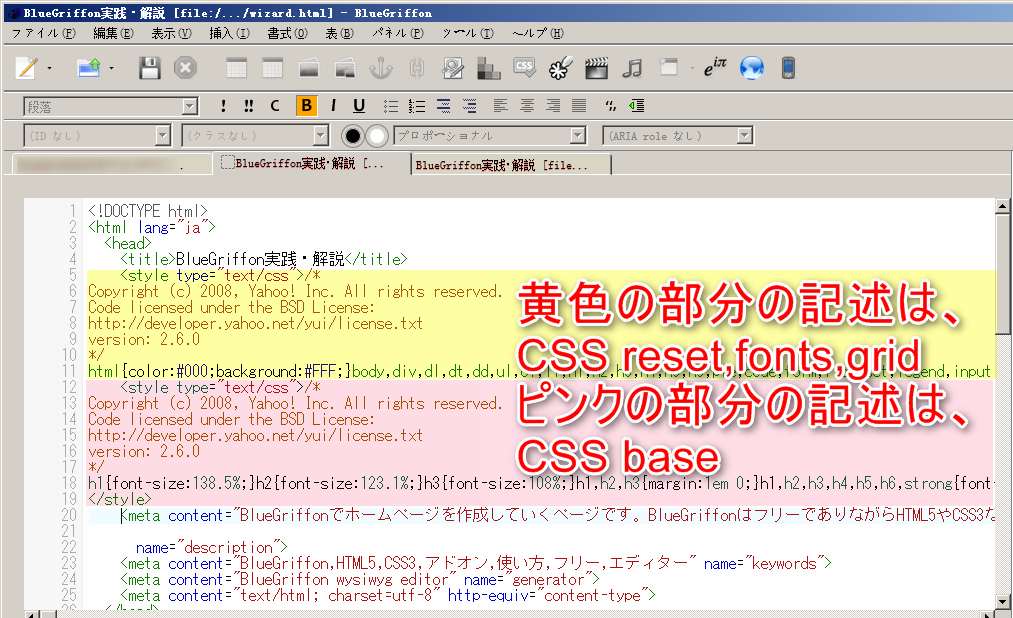Expand the arrow beside the open folder icon

(111, 68)
